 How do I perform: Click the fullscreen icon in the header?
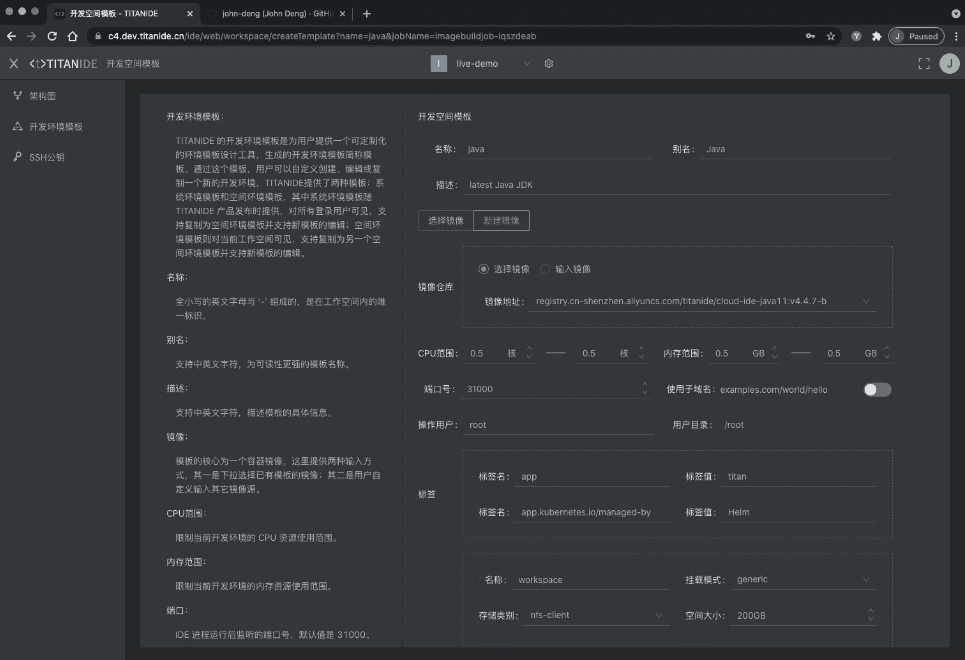(x=923, y=63)
